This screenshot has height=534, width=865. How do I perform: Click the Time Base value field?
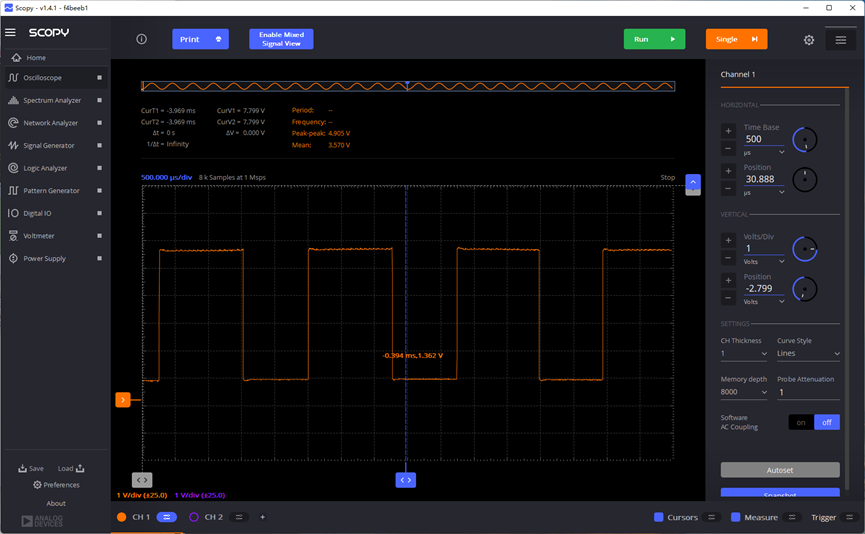click(x=764, y=139)
